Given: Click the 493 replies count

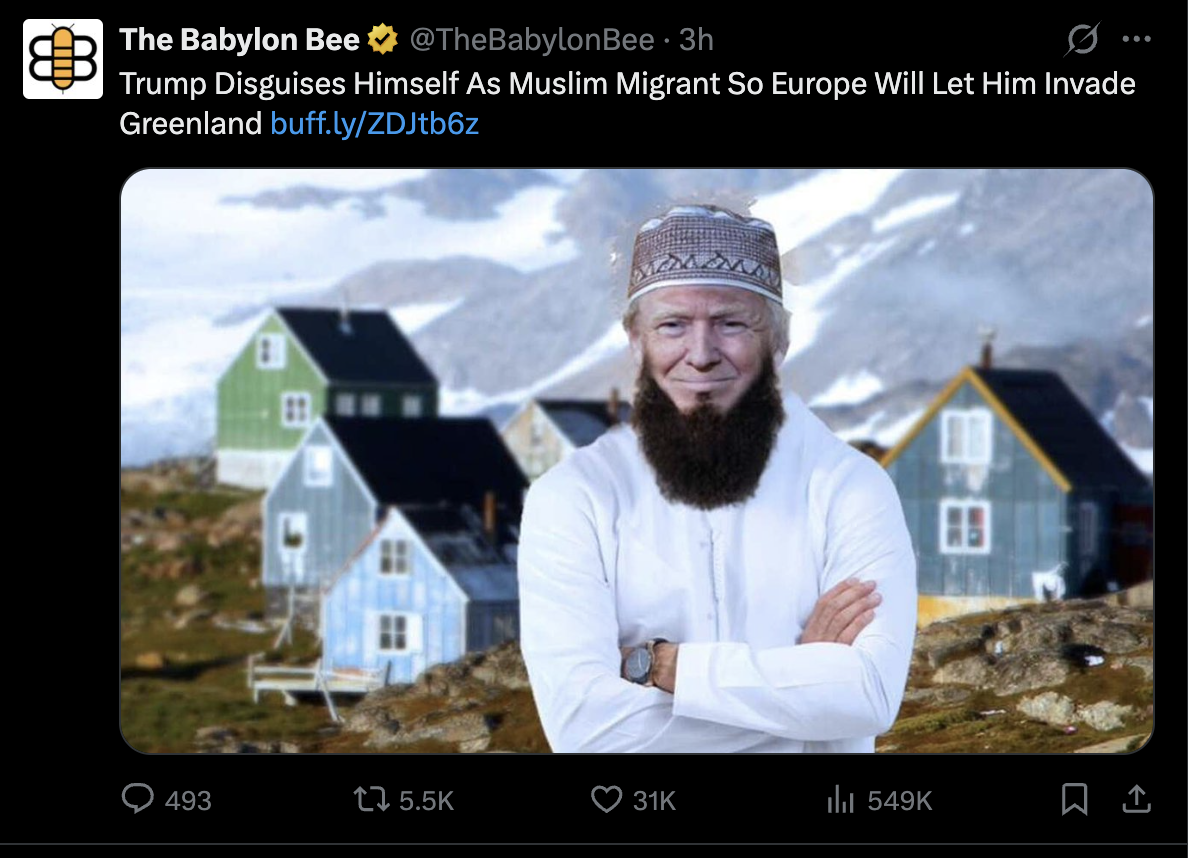Looking at the screenshot, I should click(x=188, y=800).
